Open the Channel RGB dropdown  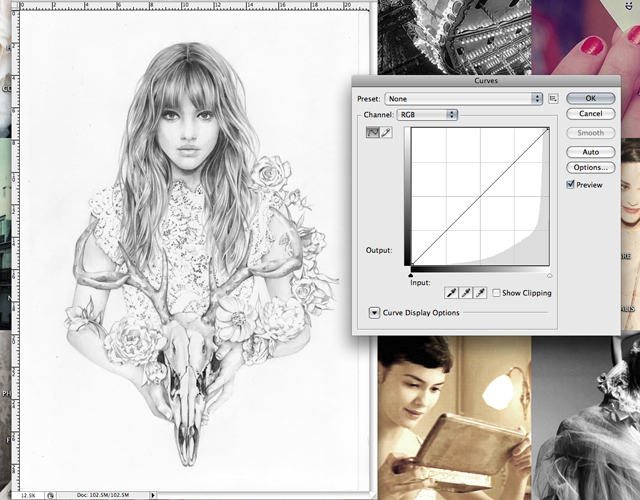427,115
